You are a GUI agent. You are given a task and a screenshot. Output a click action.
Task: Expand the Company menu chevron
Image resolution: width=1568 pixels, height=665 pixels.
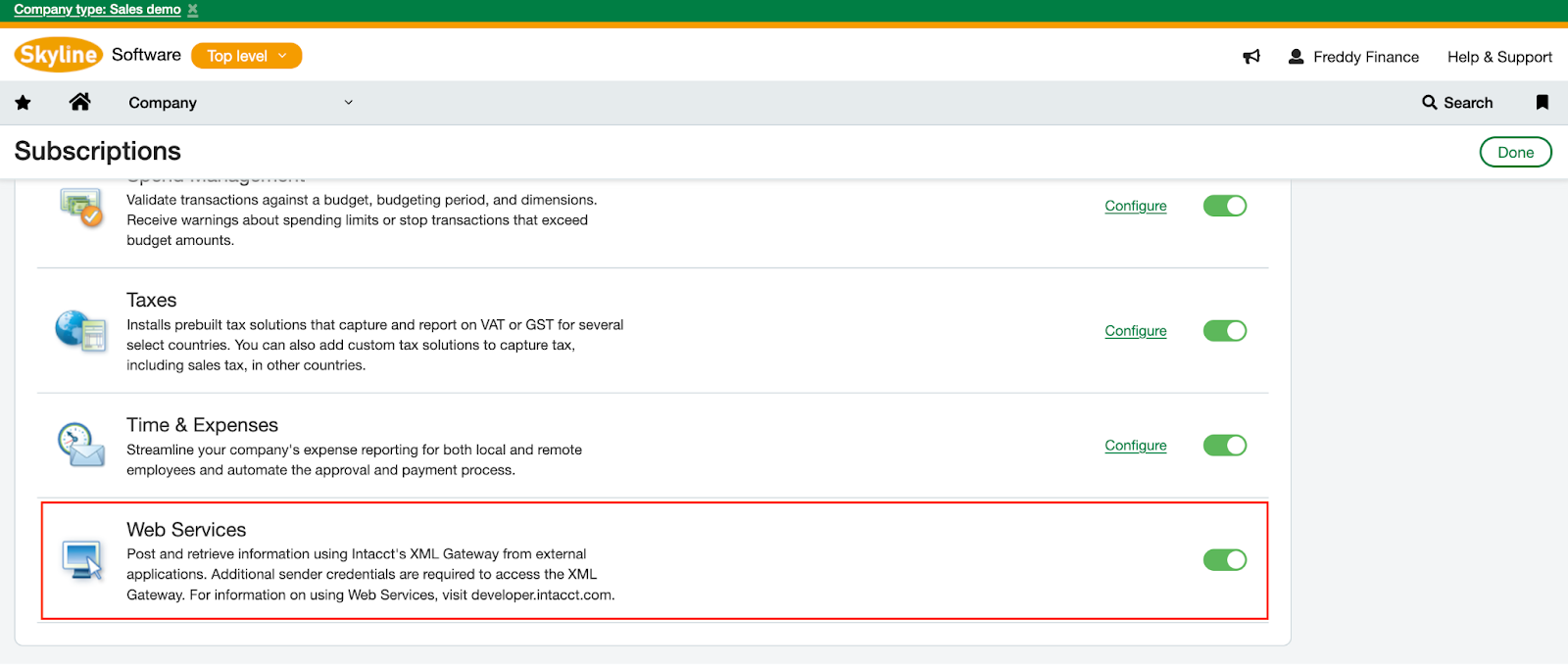[348, 103]
